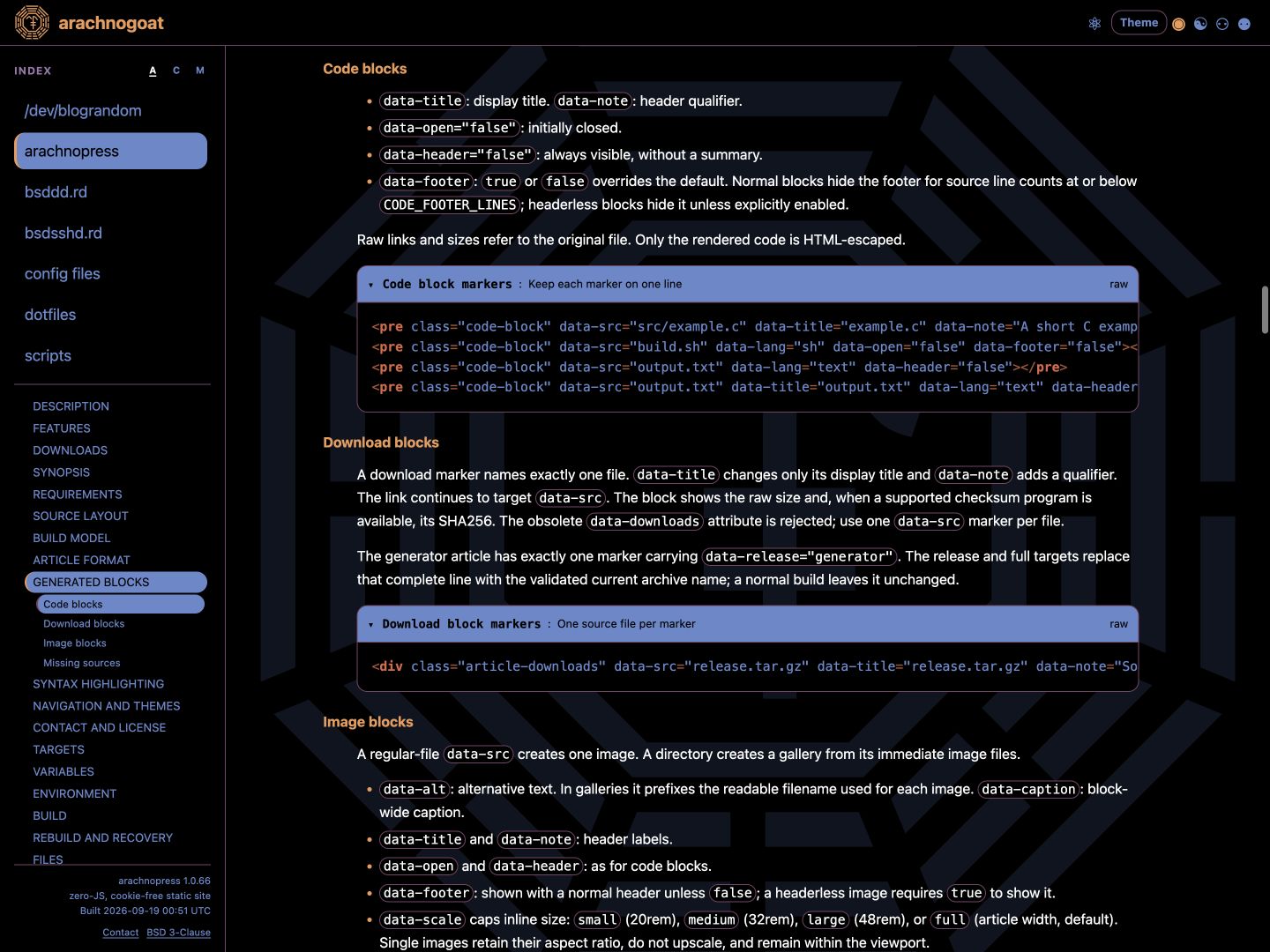This screenshot has height=952, width=1270.
Task: Open the BSD 3-Clause license link
Action: click(178, 933)
